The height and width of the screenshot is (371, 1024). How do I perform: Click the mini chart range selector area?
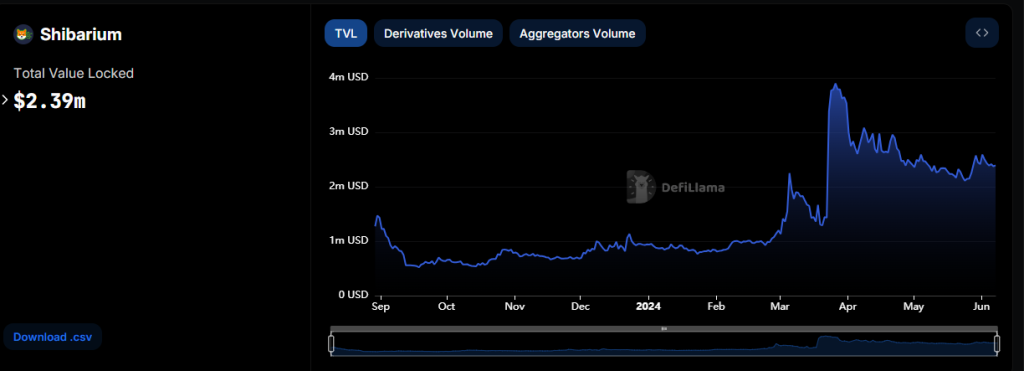pyautogui.click(x=664, y=343)
